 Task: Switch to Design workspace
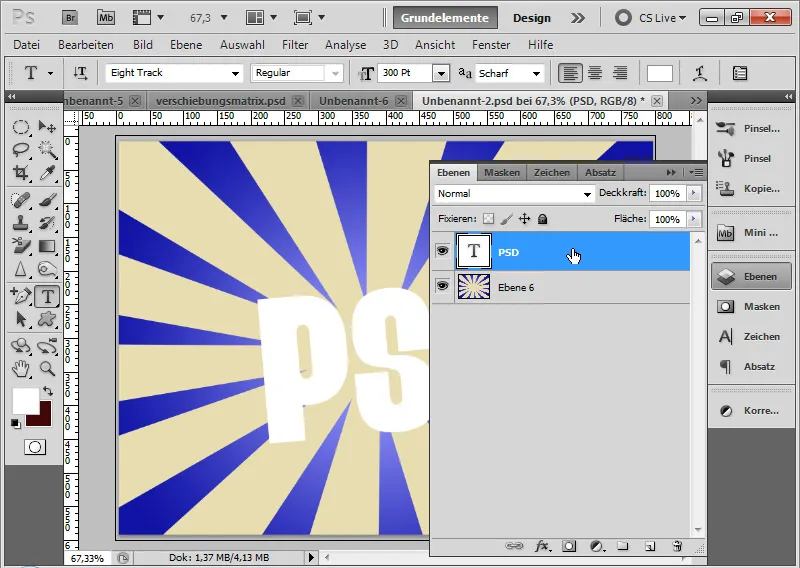click(x=532, y=18)
